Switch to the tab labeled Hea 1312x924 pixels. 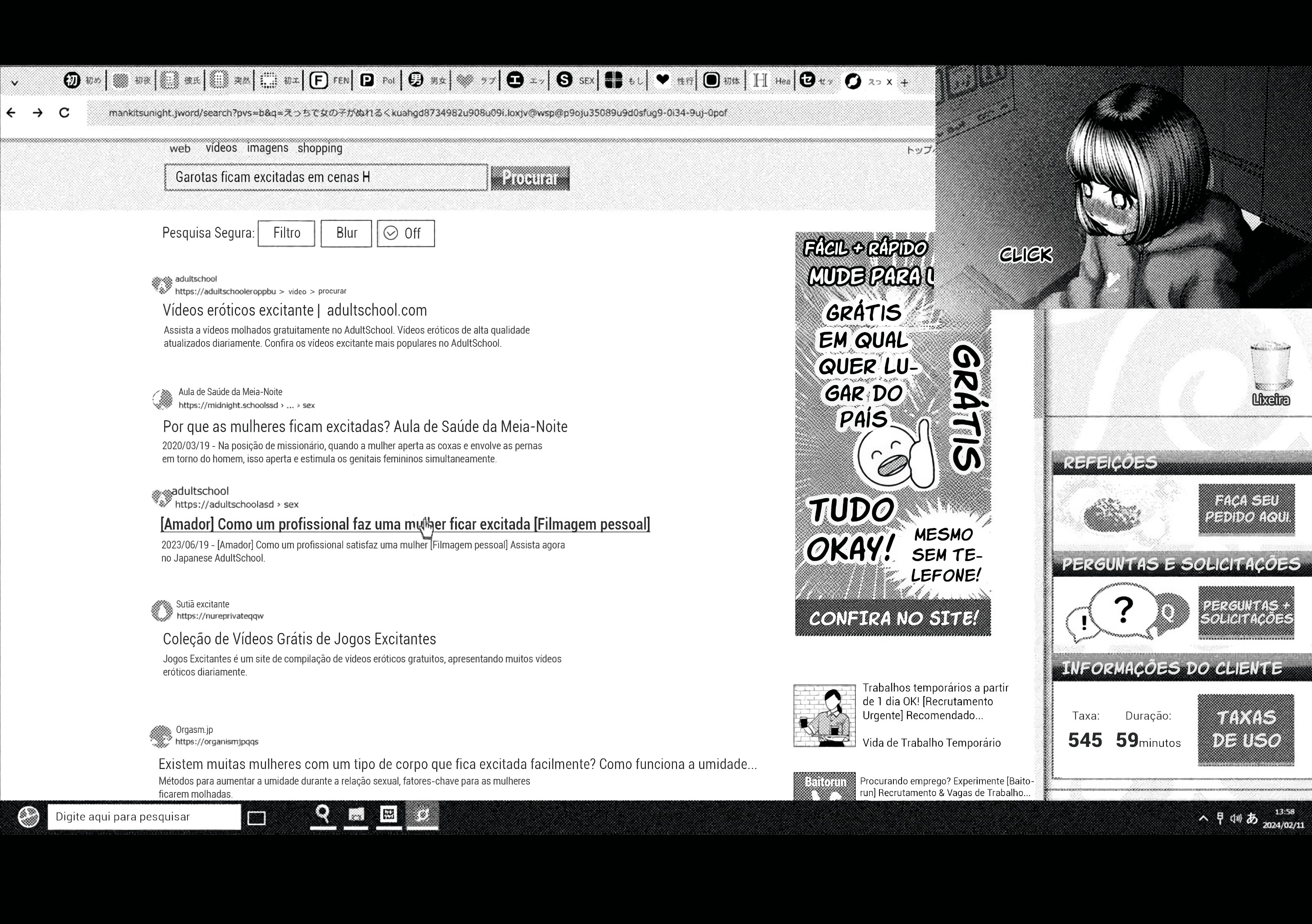coord(772,81)
